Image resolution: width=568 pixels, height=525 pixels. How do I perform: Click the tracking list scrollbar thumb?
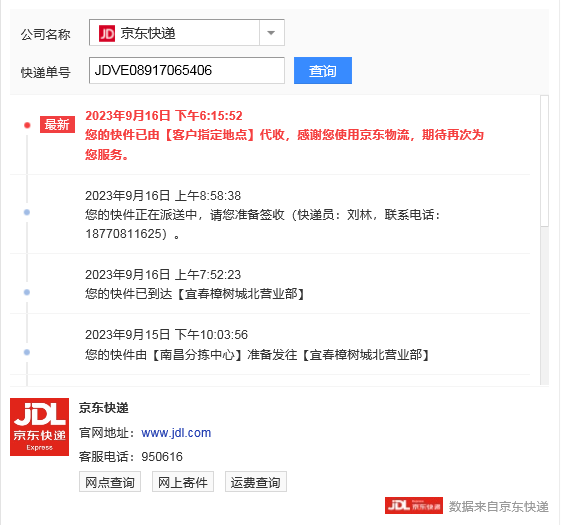[544, 161]
